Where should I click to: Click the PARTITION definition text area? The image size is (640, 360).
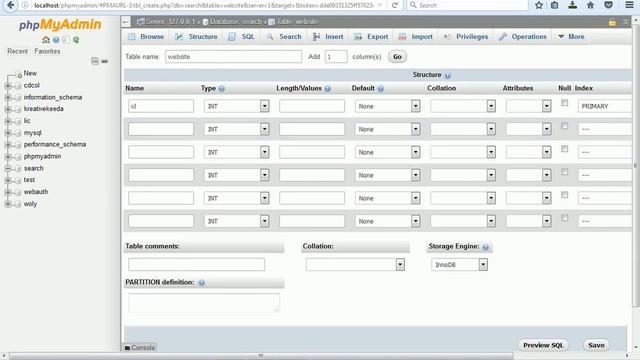pos(204,303)
